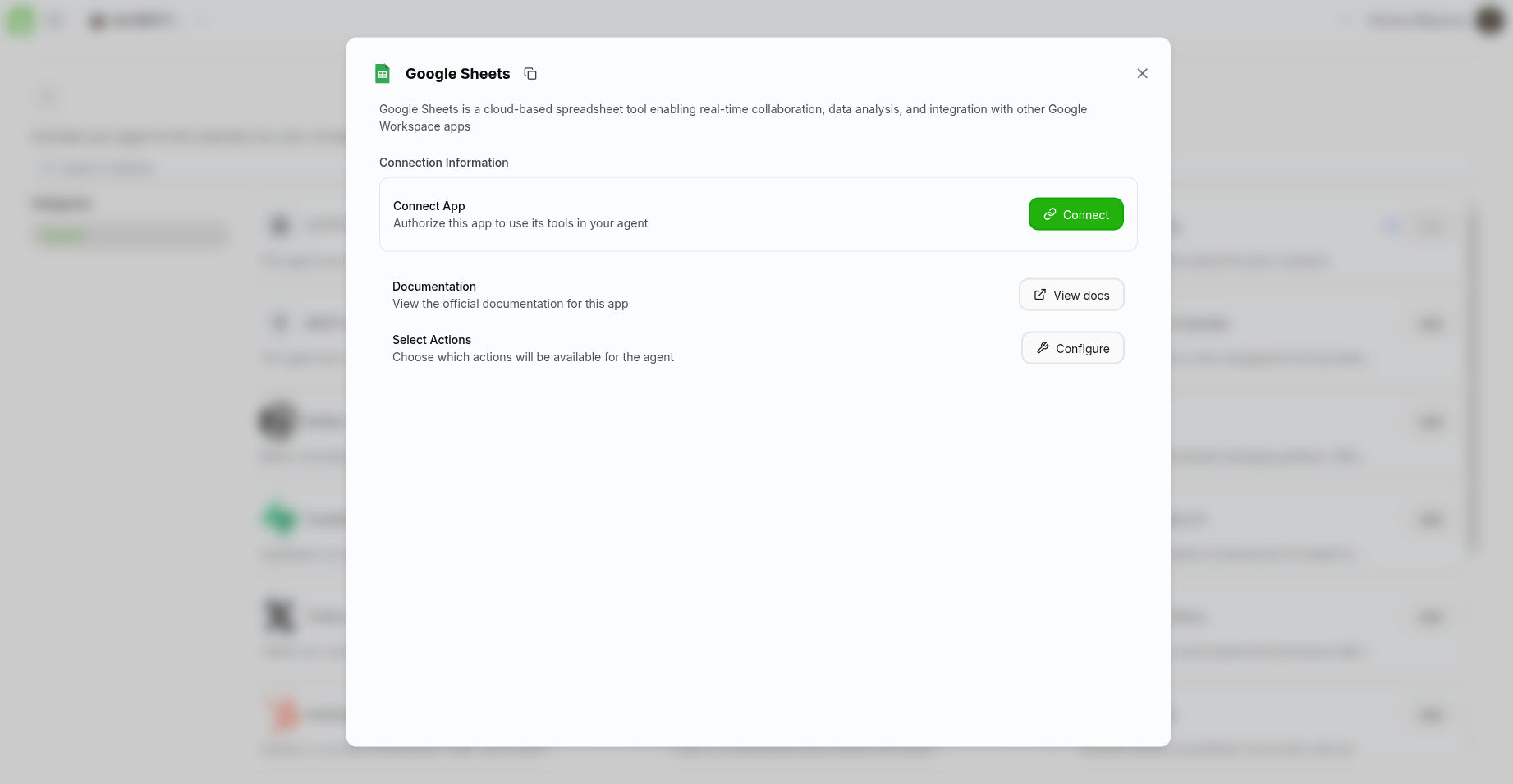Click the sidebar toggle icon beside the logo
Image resolution: width=1513 pixels, height=784 pixels.
tap(55, 20)
